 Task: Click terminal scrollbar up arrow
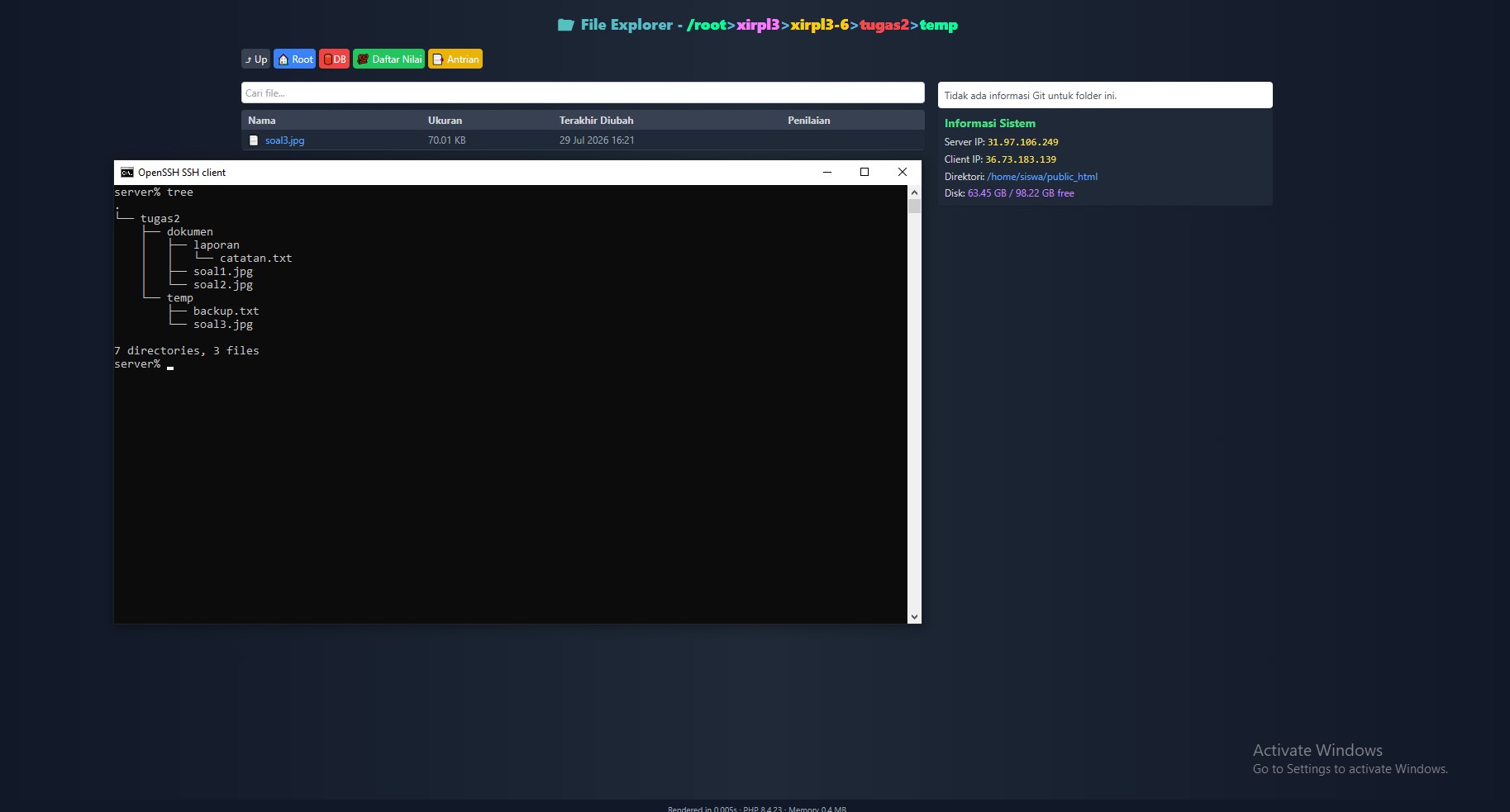(x=914, y=192)
